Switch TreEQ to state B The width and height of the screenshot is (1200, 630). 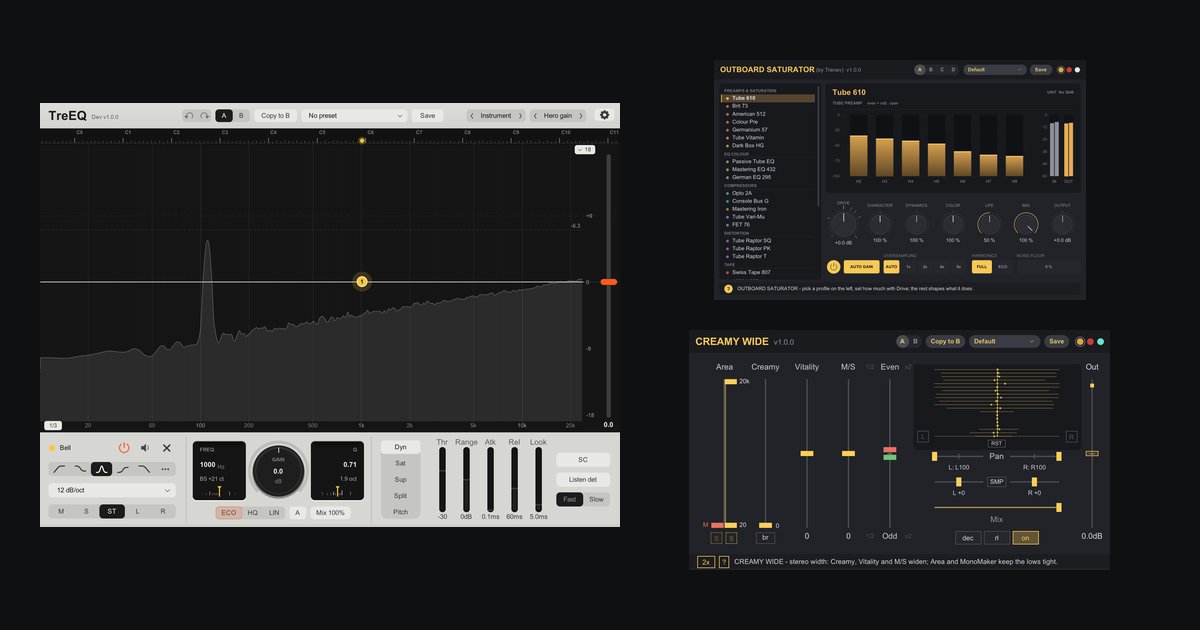[x=240, y=116]
